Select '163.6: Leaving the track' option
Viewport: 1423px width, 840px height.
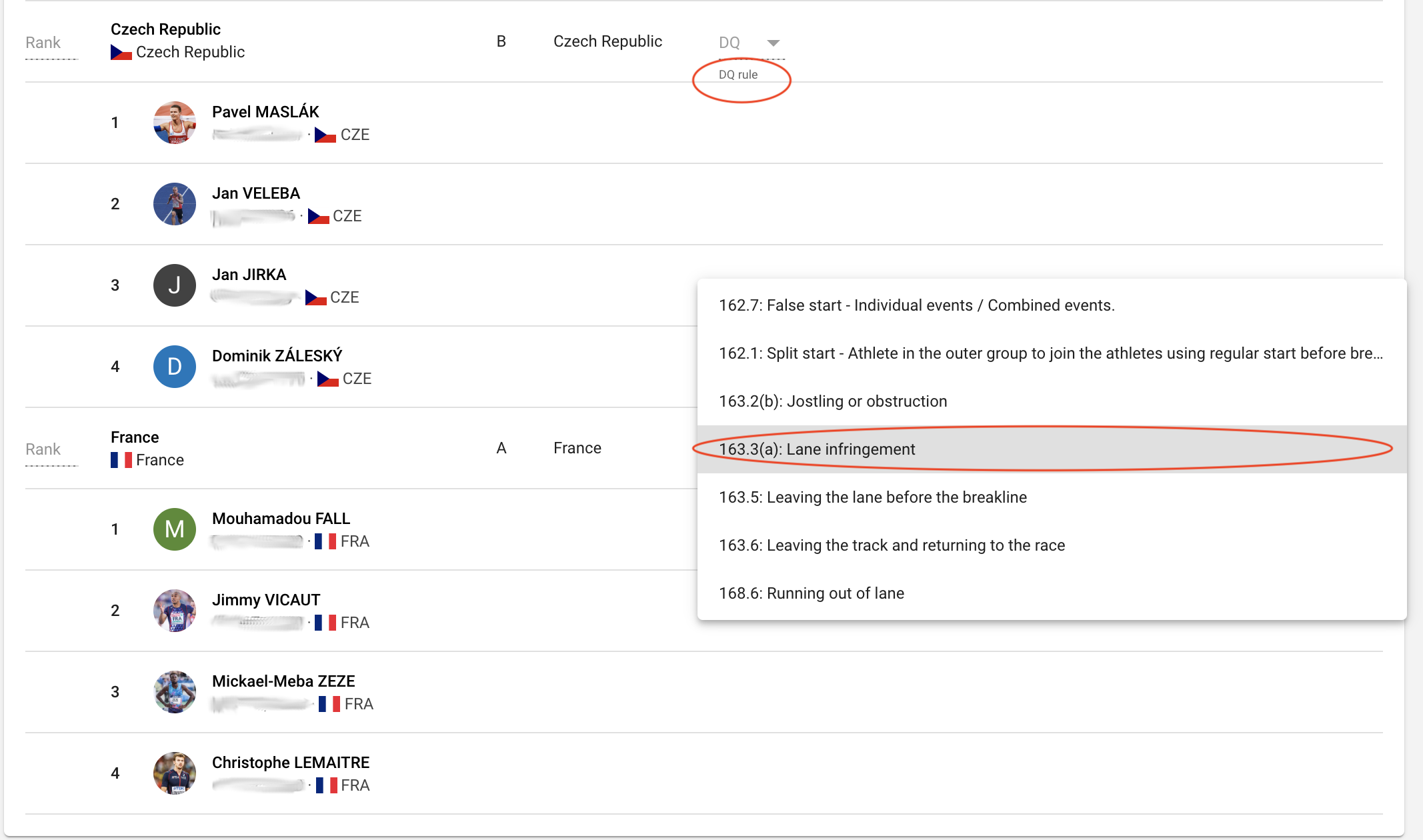tap(892, 545)
